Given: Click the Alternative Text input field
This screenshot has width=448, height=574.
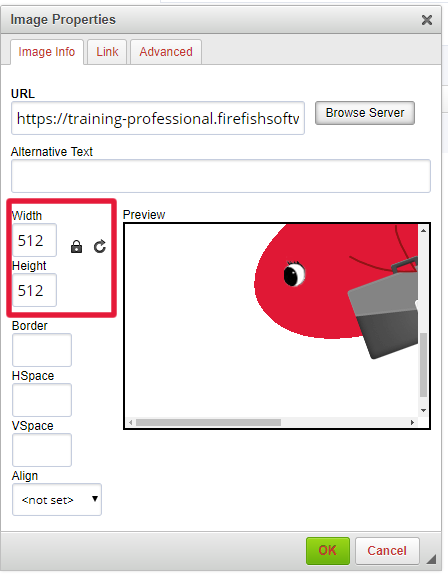Looking at the screenshot, I should [x=221, y=176].
